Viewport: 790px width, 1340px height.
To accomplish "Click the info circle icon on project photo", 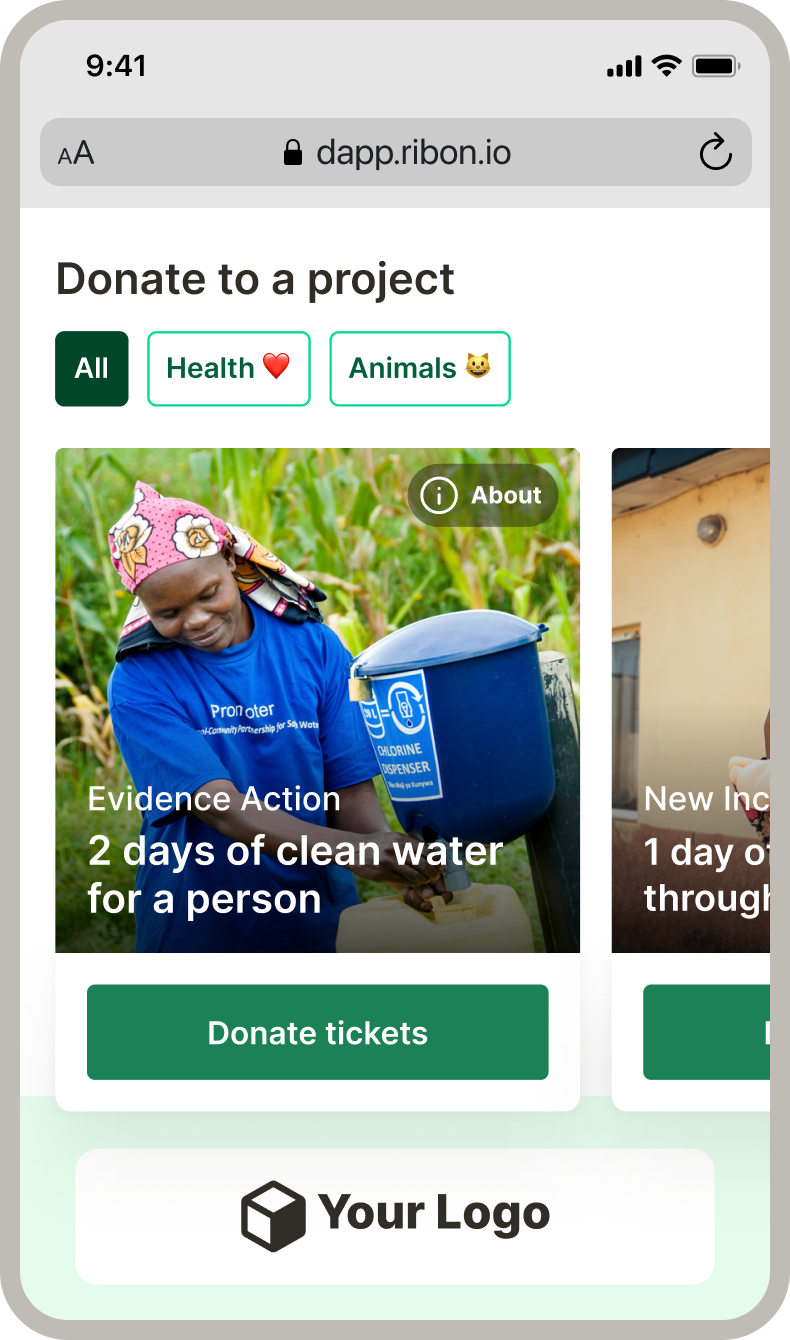I will pyautogui.click(x=438, y=495).
